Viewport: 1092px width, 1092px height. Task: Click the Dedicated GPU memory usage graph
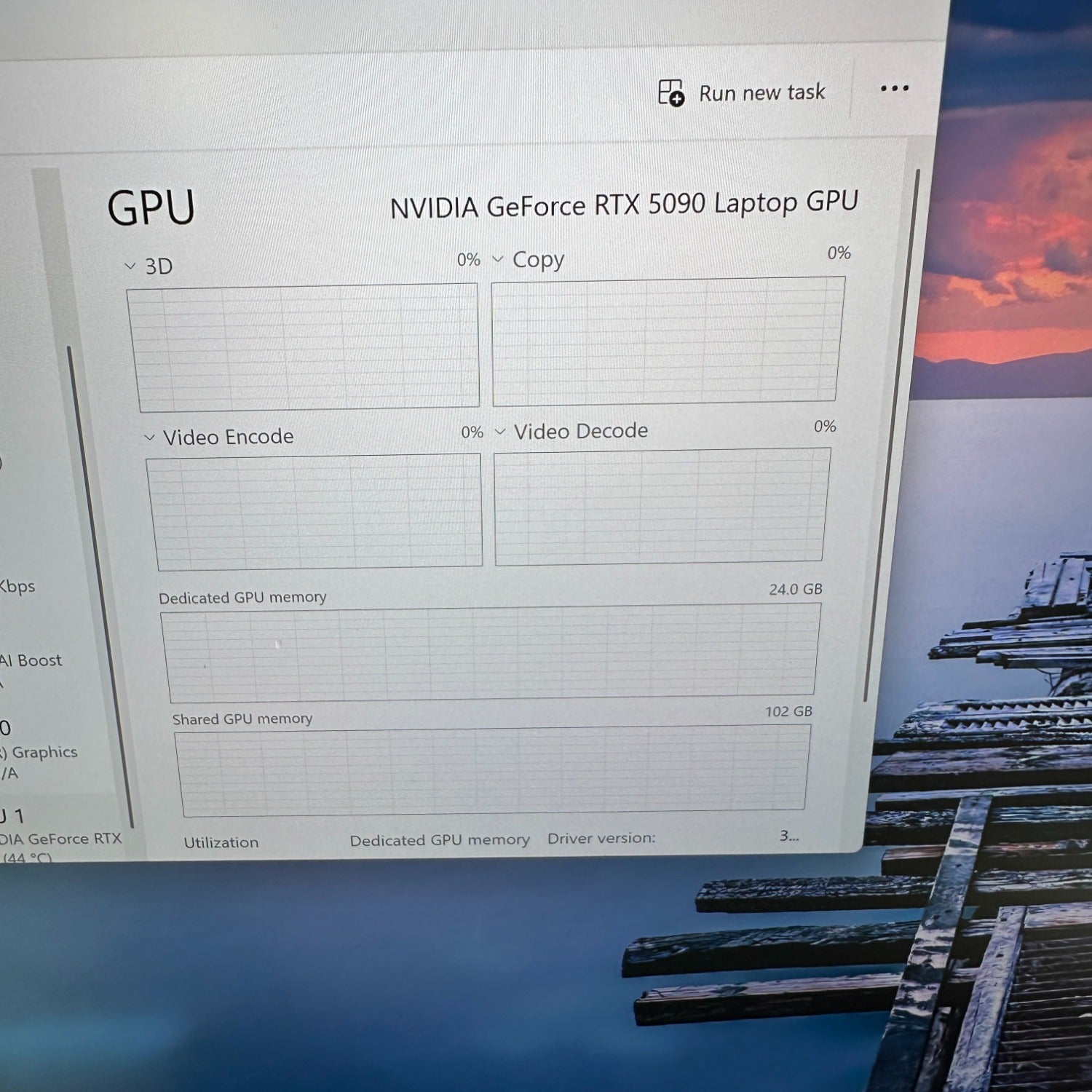(491, 652)
